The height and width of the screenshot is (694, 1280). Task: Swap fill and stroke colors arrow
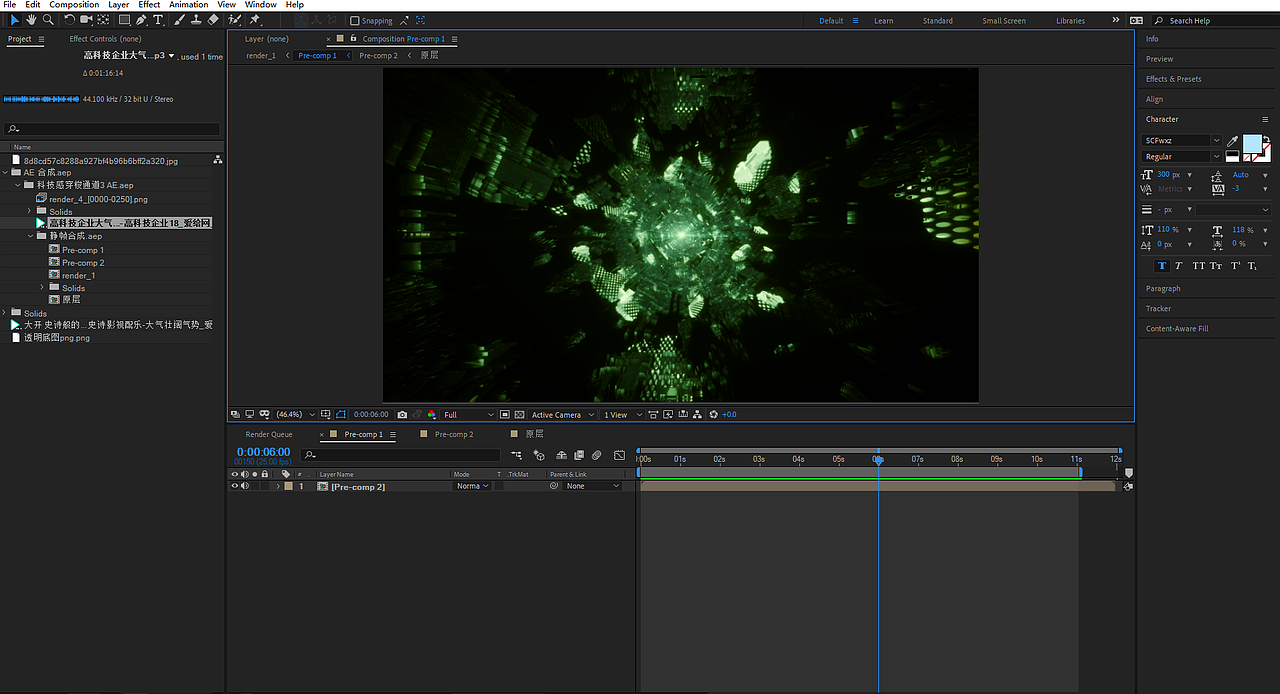tap(1267, 140)
